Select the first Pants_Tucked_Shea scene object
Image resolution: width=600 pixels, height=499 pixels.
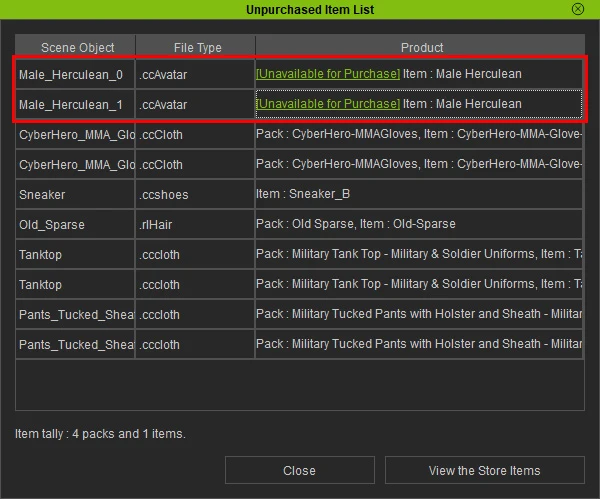(76, 315)
